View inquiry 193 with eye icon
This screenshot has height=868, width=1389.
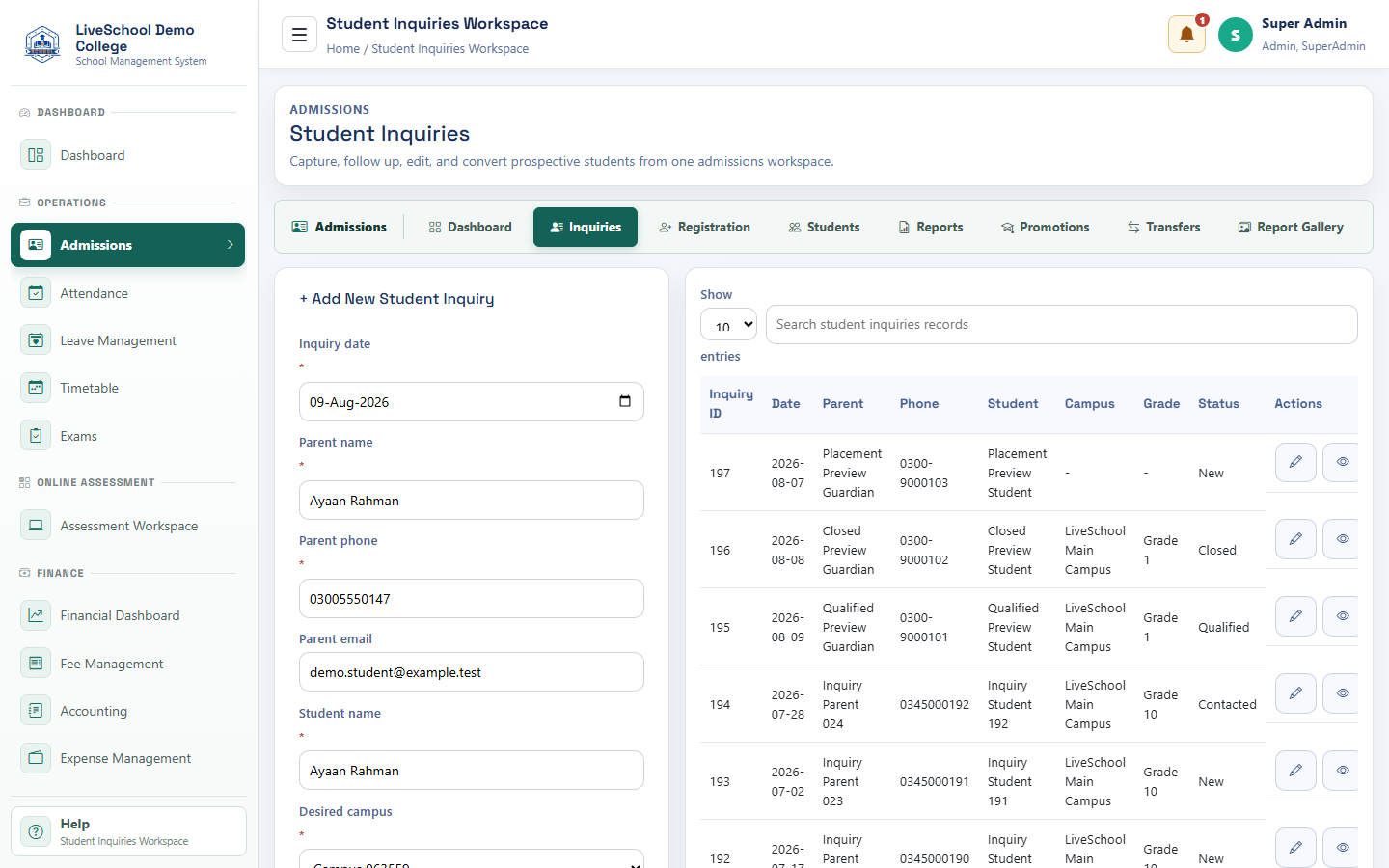click(1341, 771)
